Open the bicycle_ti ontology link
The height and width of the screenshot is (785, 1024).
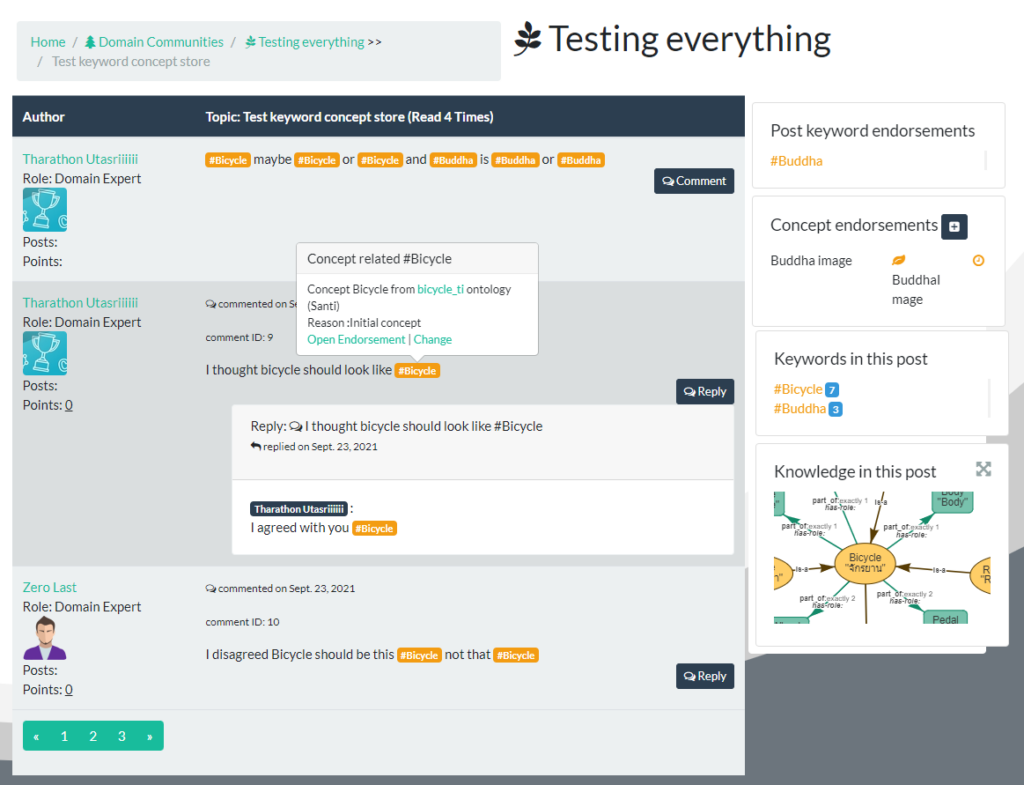point(440,289)
